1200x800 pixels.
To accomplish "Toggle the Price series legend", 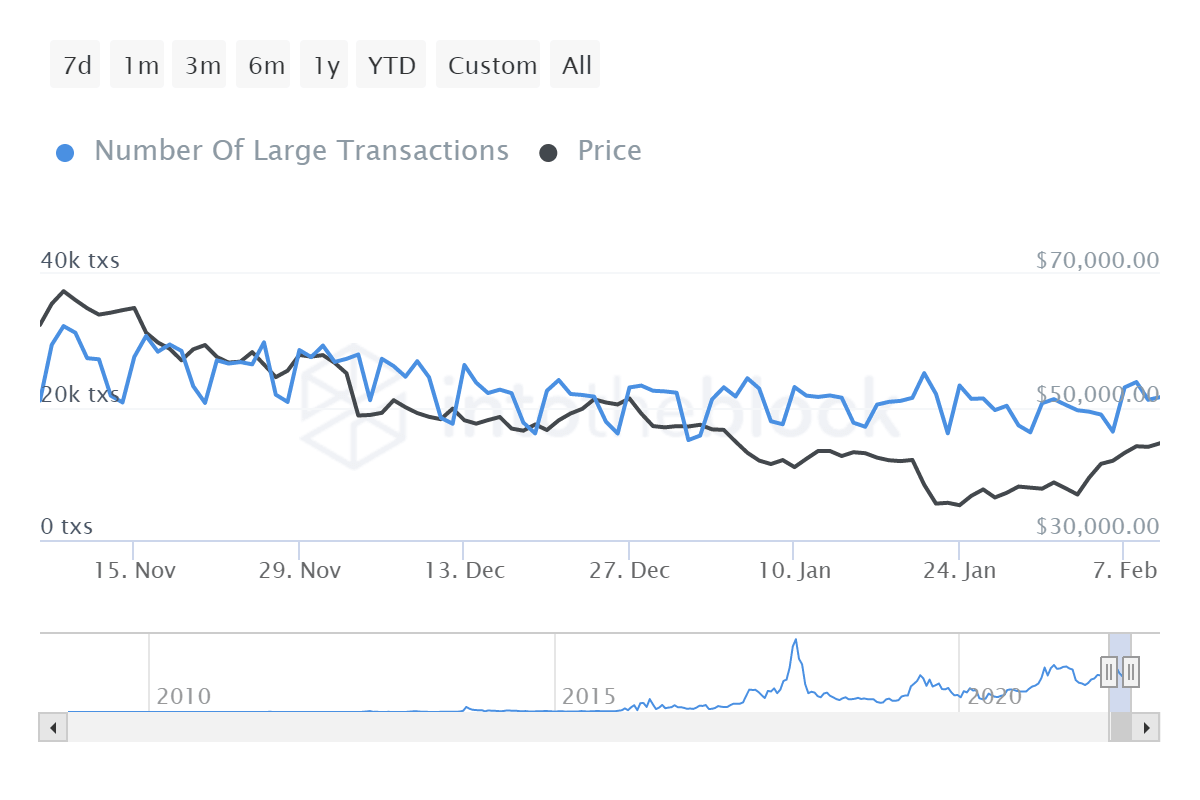I will (609, 151).
